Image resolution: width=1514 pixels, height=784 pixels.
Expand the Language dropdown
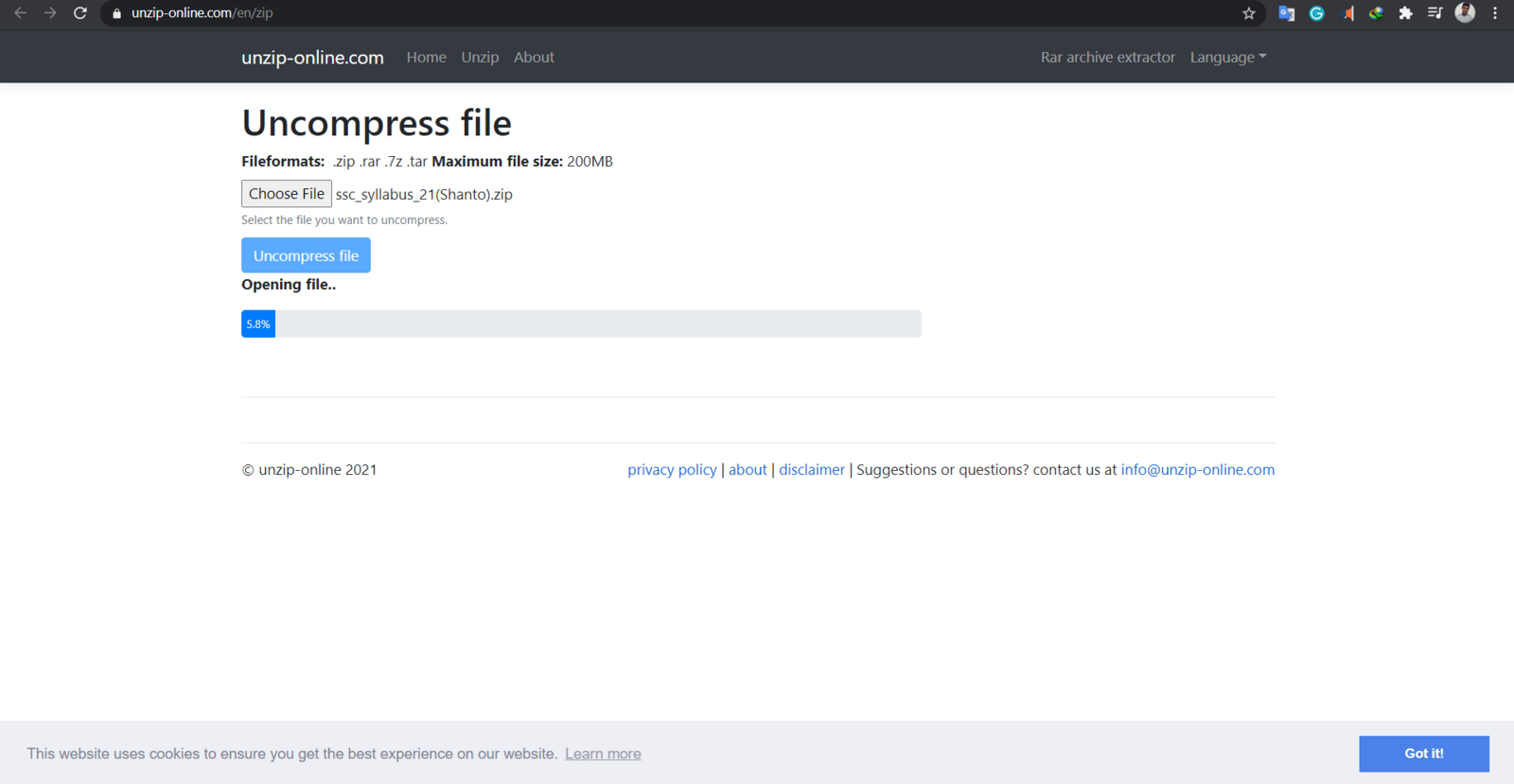point(1227,58)
